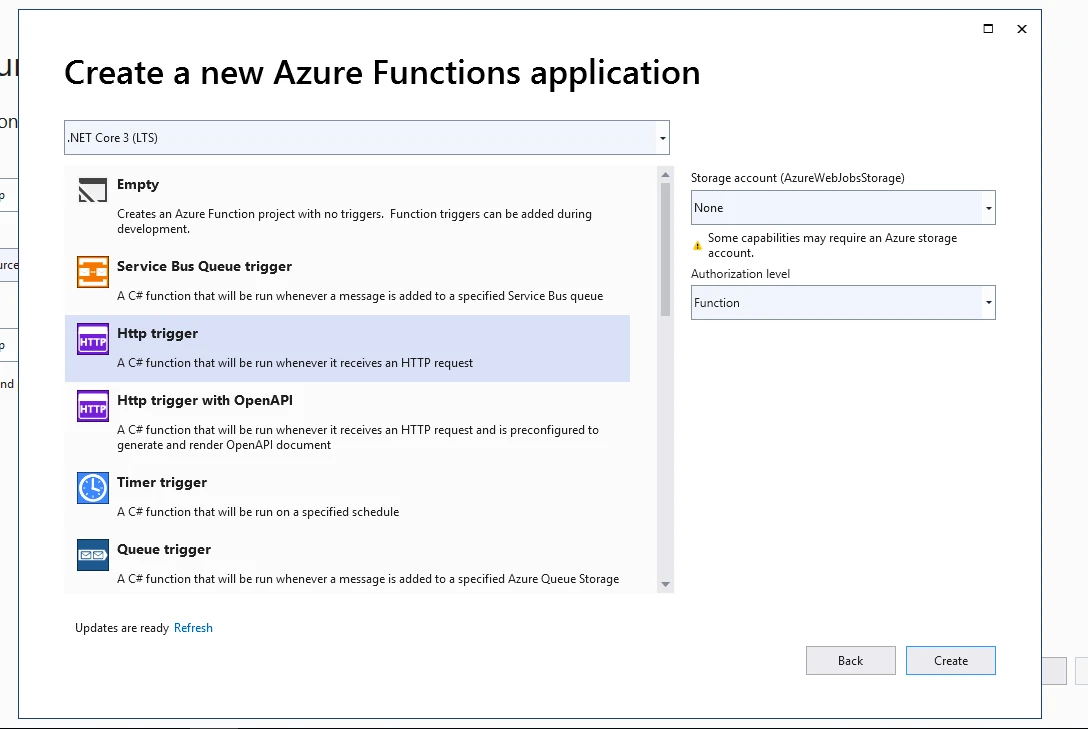This screenshot has height=729, width=1088.
Task: Click inside the framework selection field
Action: [x=350, y=137]
